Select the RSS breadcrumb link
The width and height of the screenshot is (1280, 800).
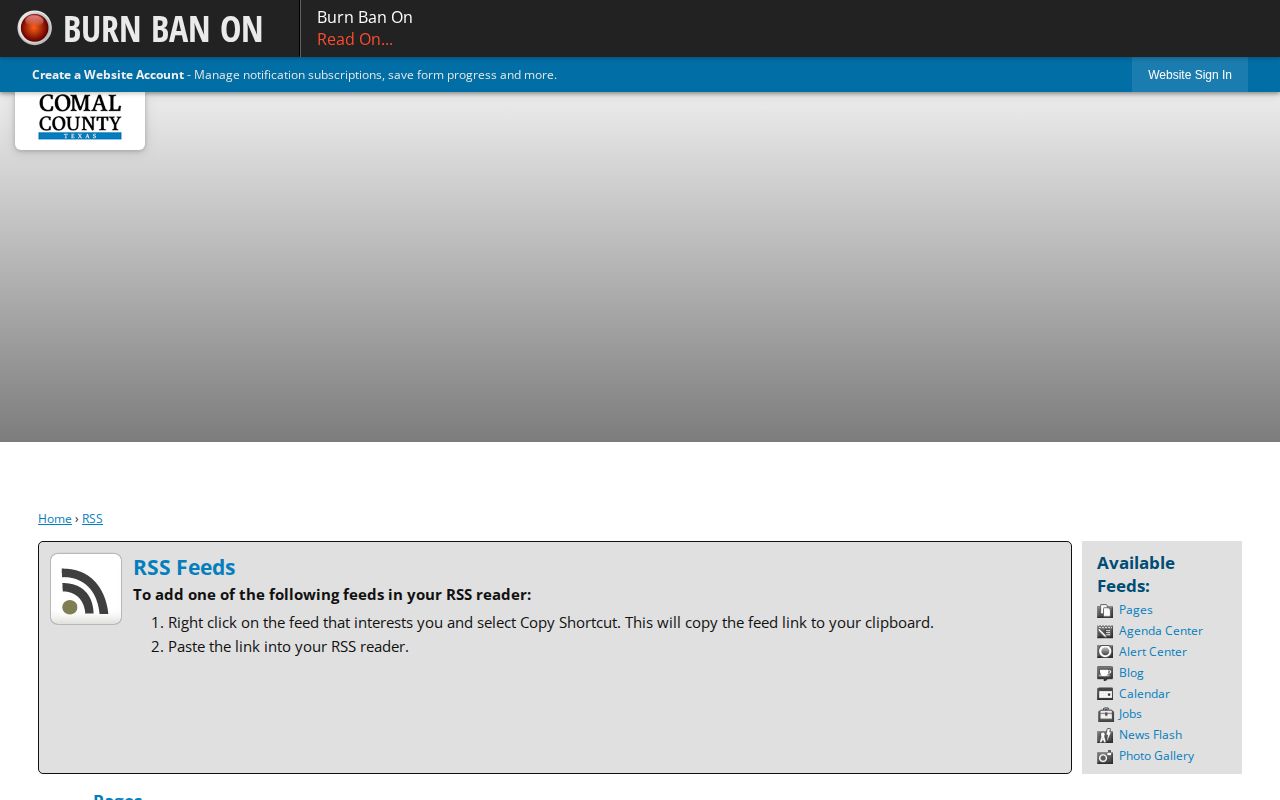[x=92, y=518]
